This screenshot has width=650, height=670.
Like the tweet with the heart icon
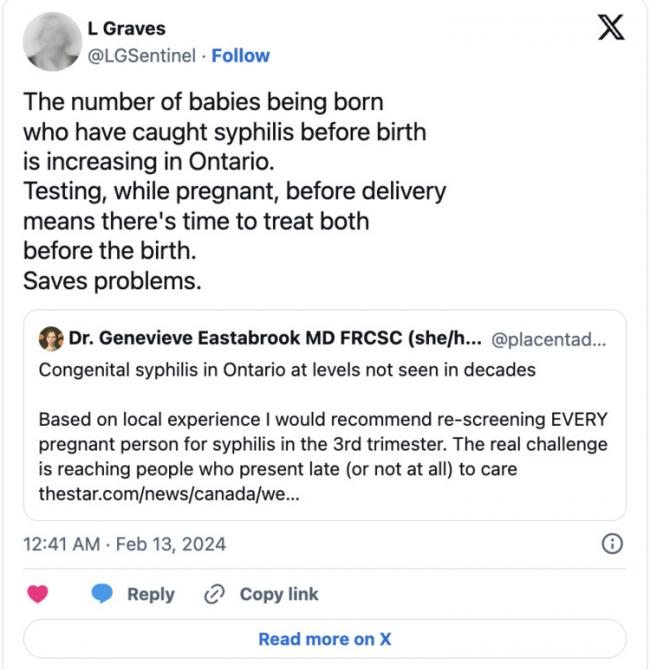pos(38,594)
